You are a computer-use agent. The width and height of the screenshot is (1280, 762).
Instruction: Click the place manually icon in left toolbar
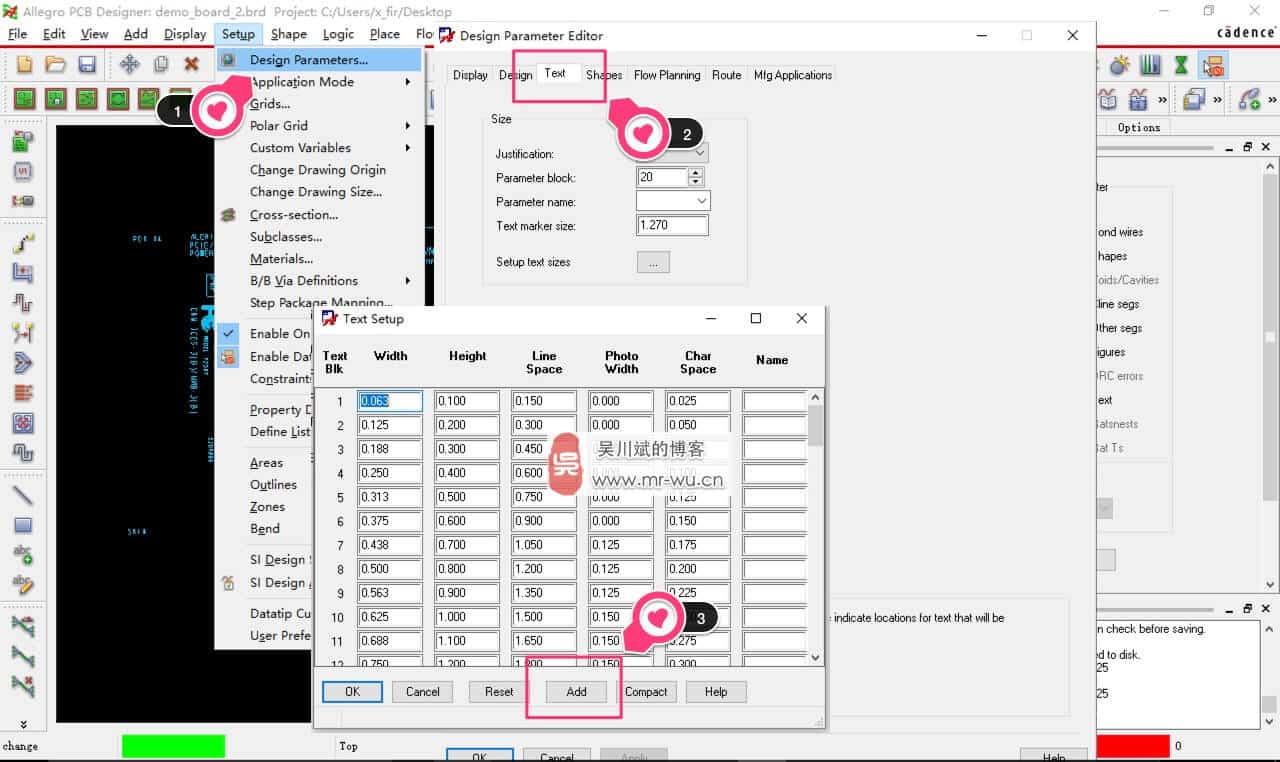coord(22,141)
